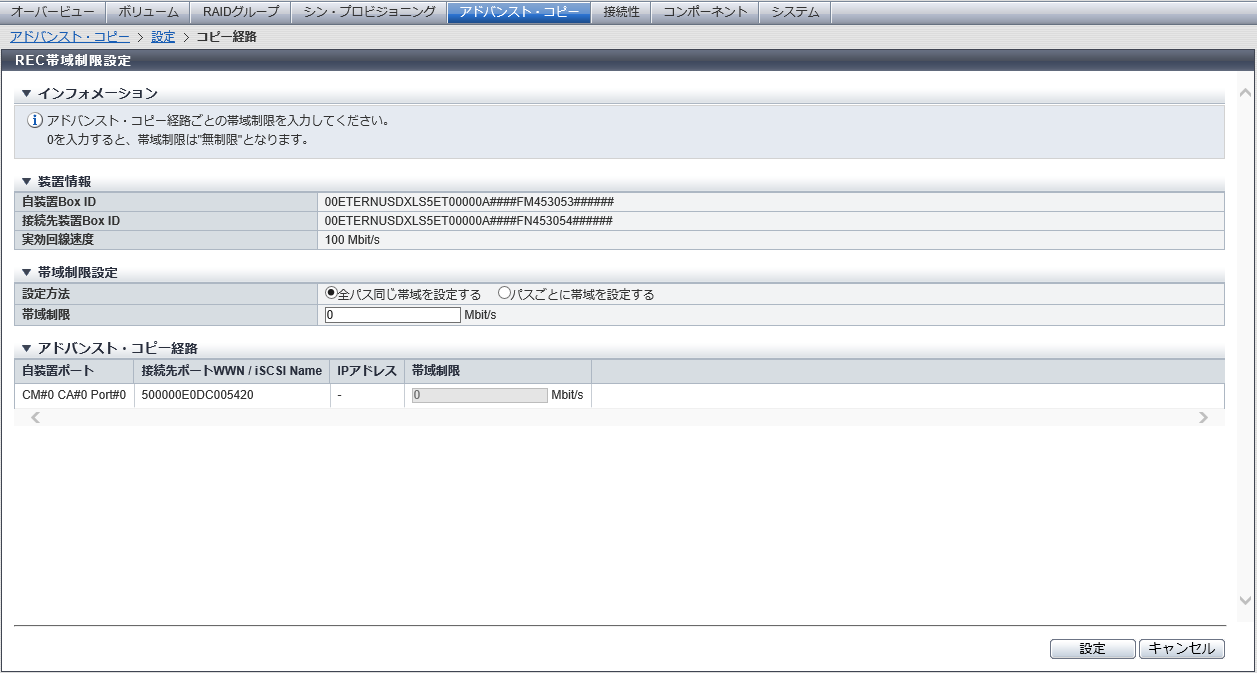The width and height of the screenshot is (1257, 673).
Task: Select 全パス同じ帯域を設定する radio option
Action: click(x=331, y=294)
